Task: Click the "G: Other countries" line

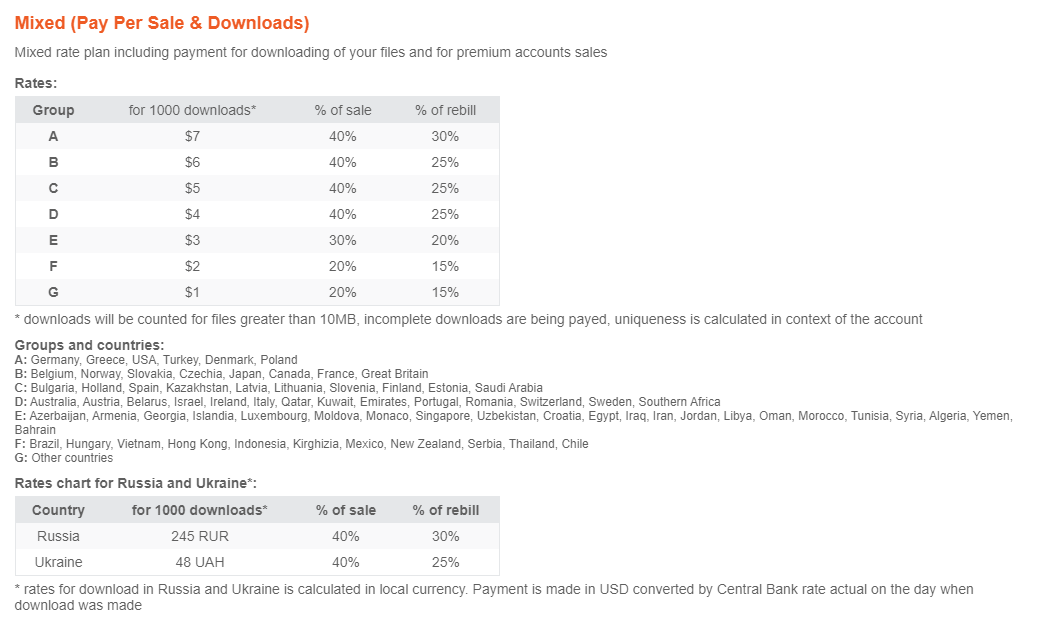Action: click(64, 458)
